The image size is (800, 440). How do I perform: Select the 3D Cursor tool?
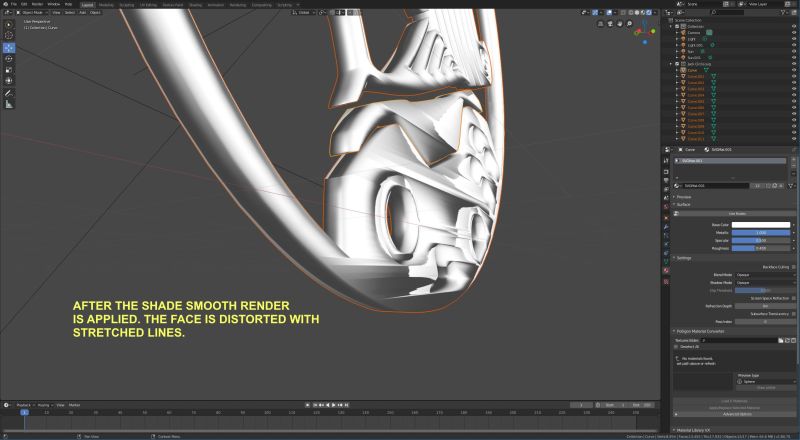(9, 35)
